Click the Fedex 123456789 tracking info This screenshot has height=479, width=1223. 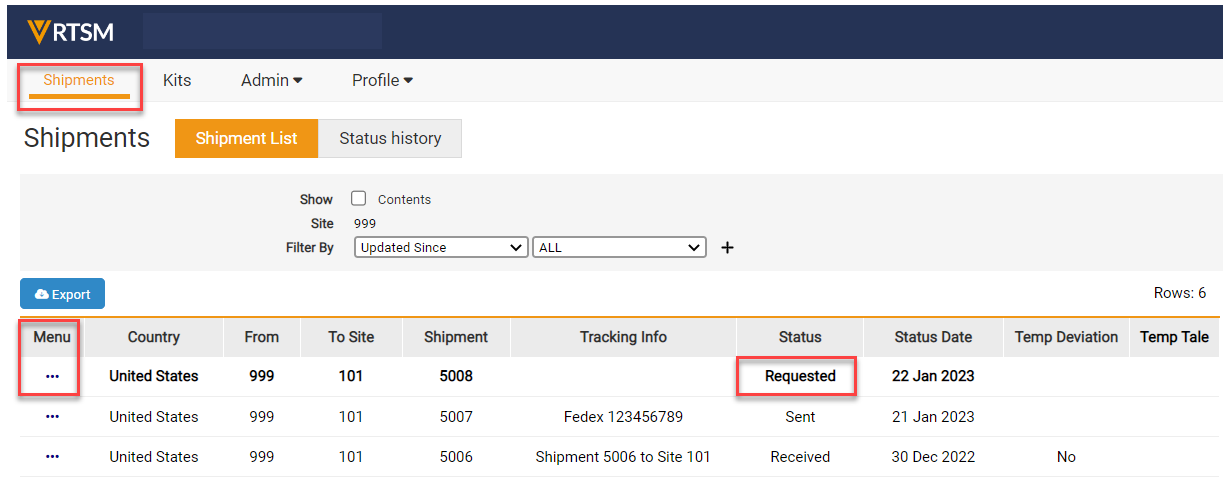pyautogui.click(x=623, y=417)
